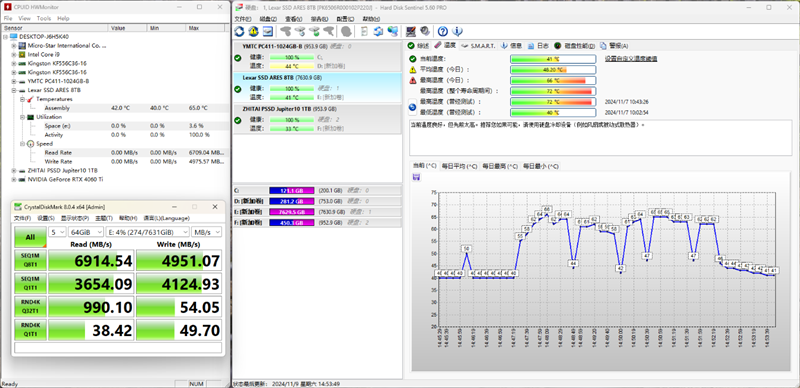Image resolution: width=800 pixels, height=388 pixels.
Task: Click the F: drive usage bar 450.1 GB
Action: [291, 223]
